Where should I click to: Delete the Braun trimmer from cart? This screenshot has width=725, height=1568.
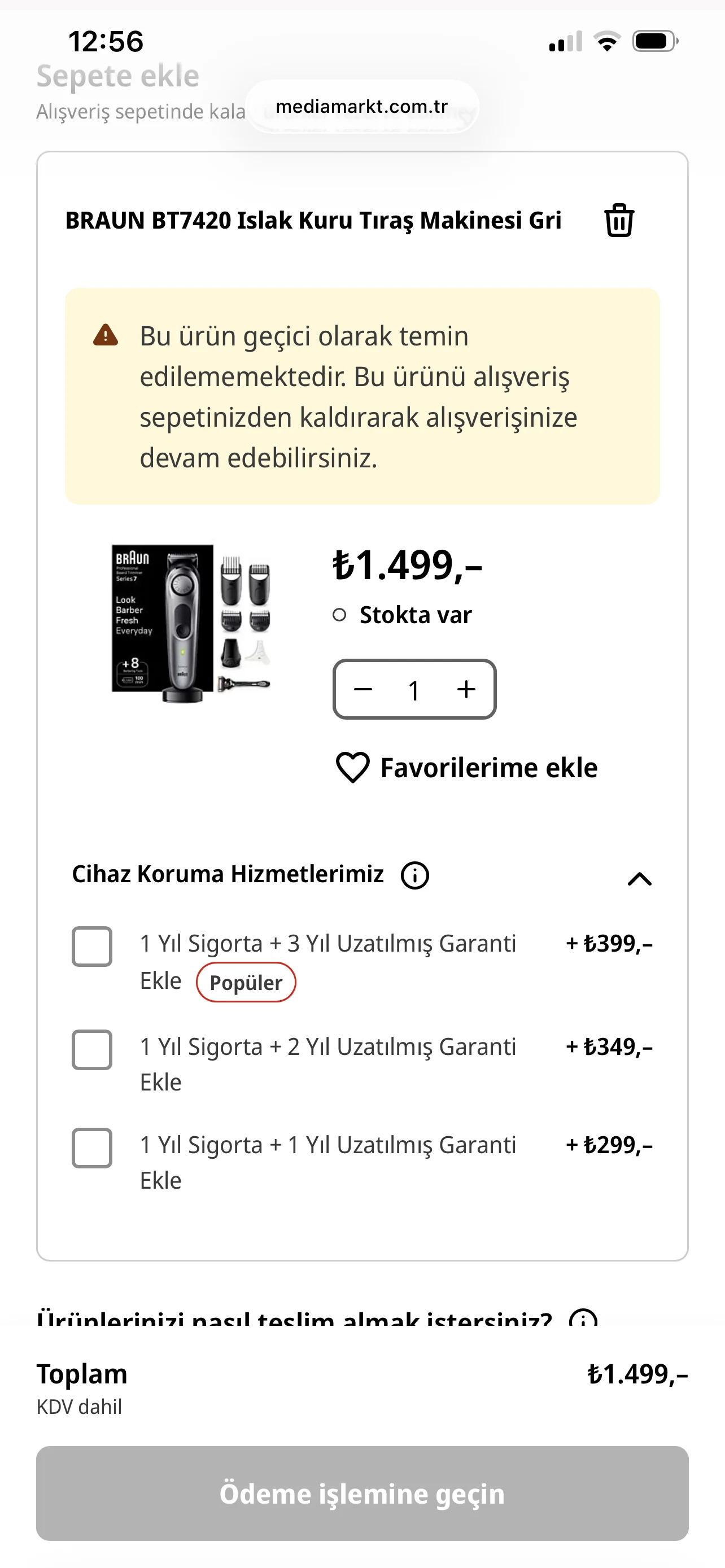618,220
